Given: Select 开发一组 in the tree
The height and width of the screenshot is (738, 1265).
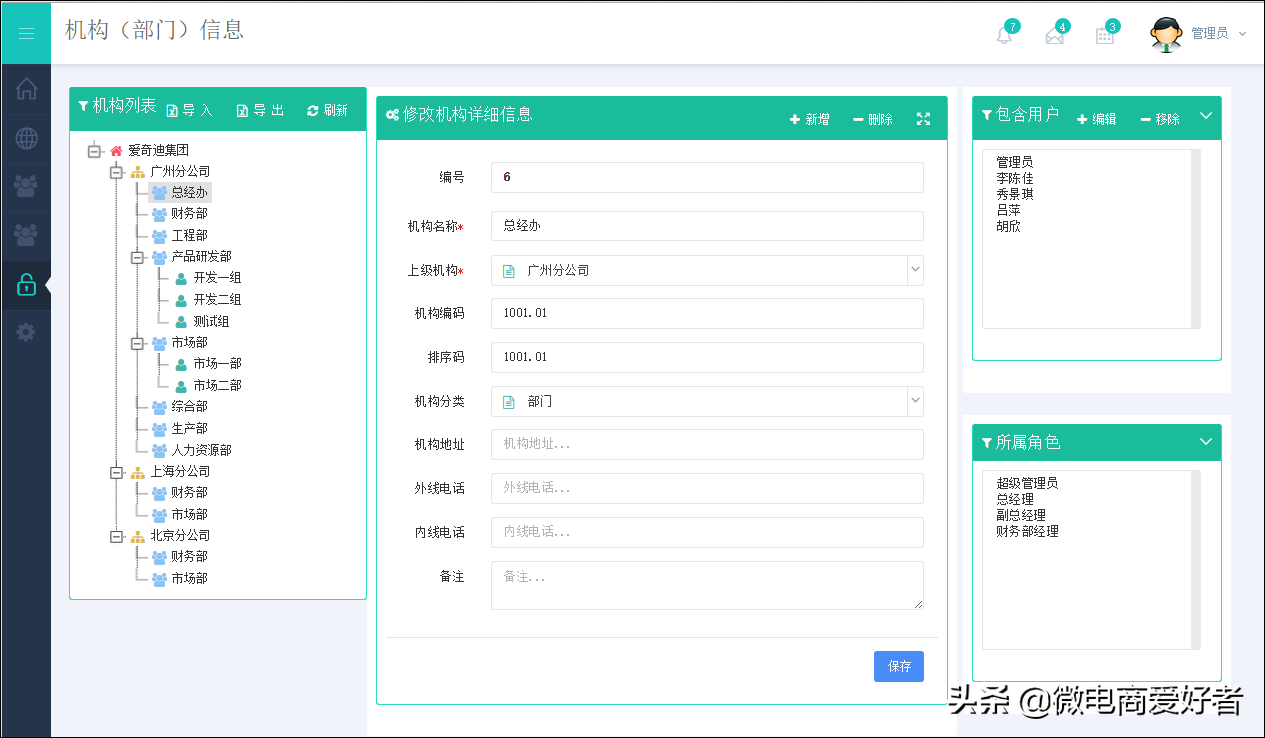Looking at the screenshot, I should click(217, 278).
